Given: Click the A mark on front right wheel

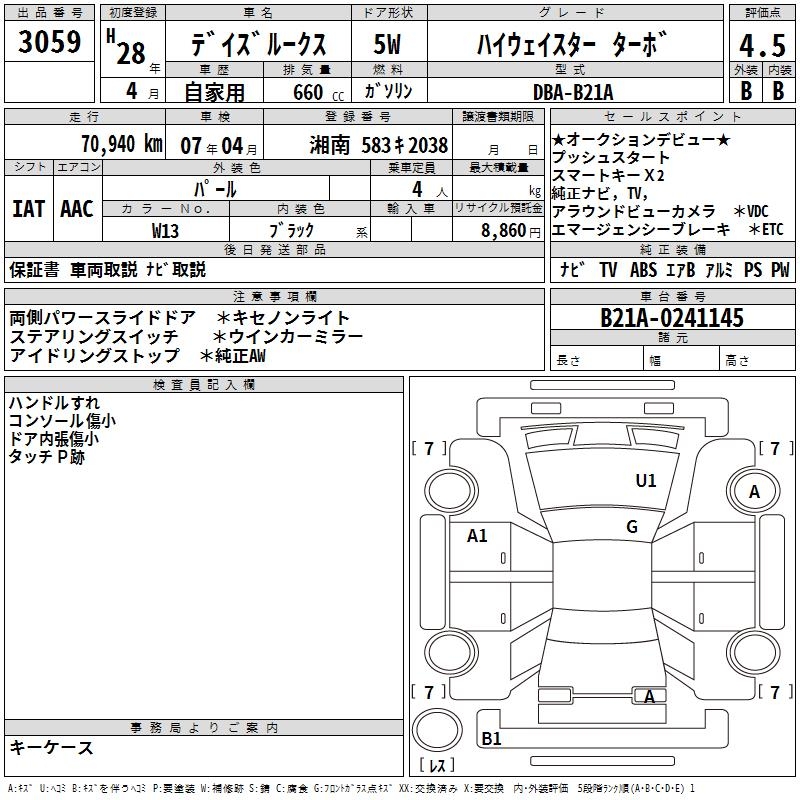Looking at the screenshot, I should (754, 492).
